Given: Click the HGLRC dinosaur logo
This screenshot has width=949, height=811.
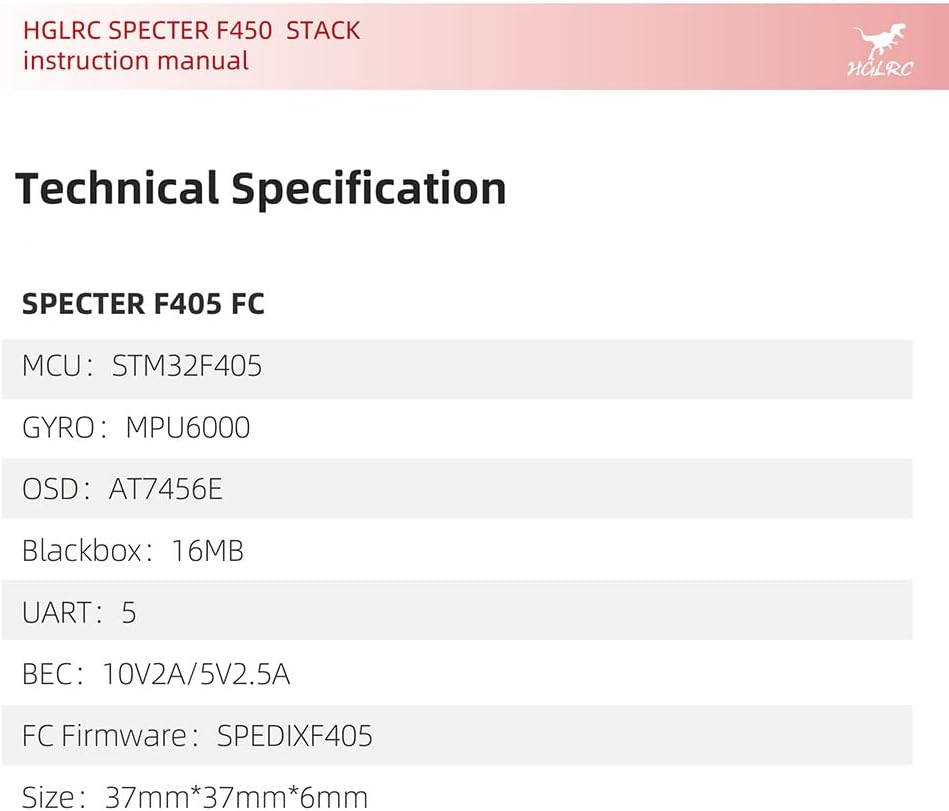Looking at the screenshot, I should click(879, 52).
